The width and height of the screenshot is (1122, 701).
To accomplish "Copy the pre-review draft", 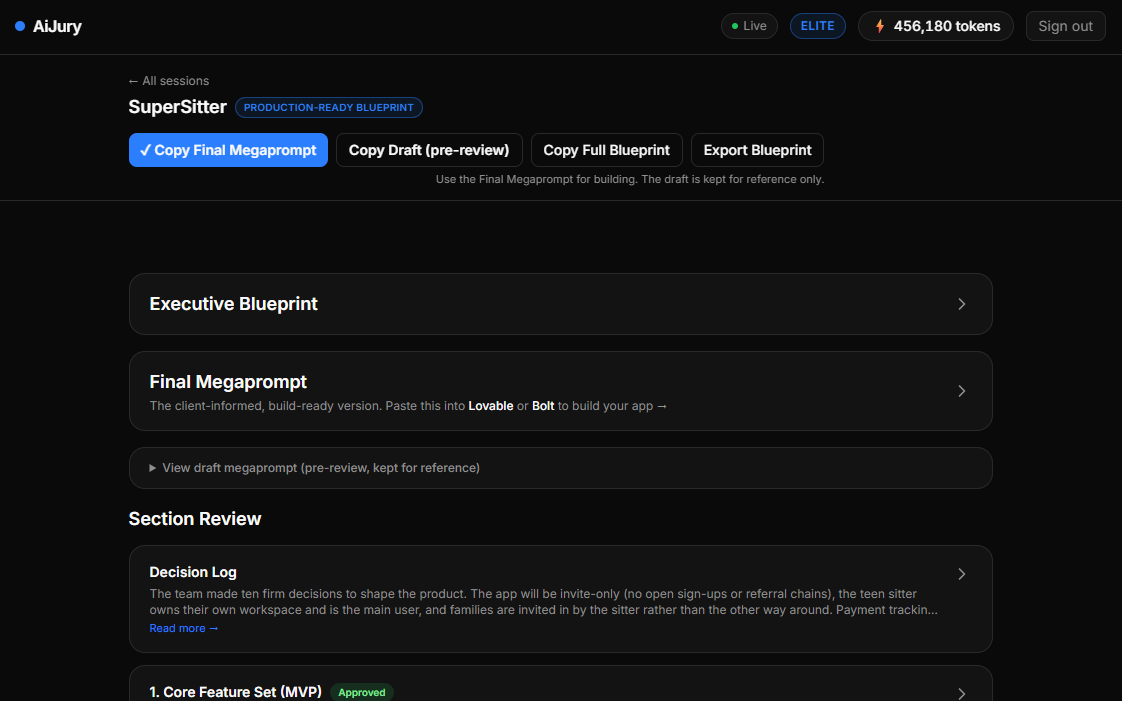I will [x=429, y=150].
